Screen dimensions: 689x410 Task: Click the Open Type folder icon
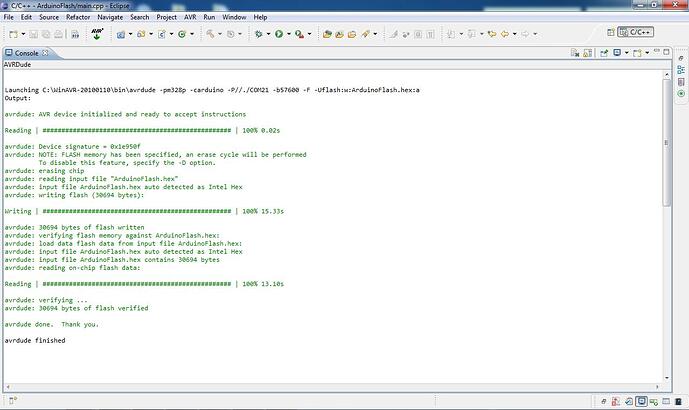326,34
